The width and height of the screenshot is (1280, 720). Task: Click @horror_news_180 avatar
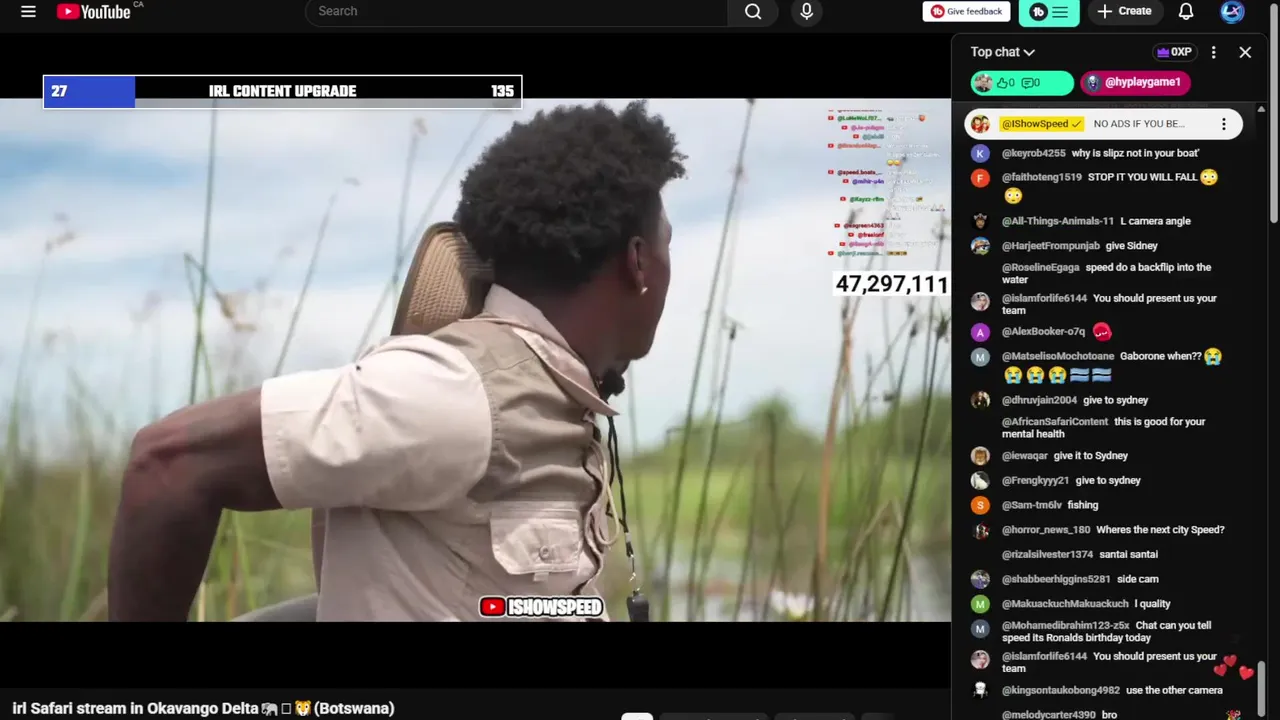coord(980,531)
